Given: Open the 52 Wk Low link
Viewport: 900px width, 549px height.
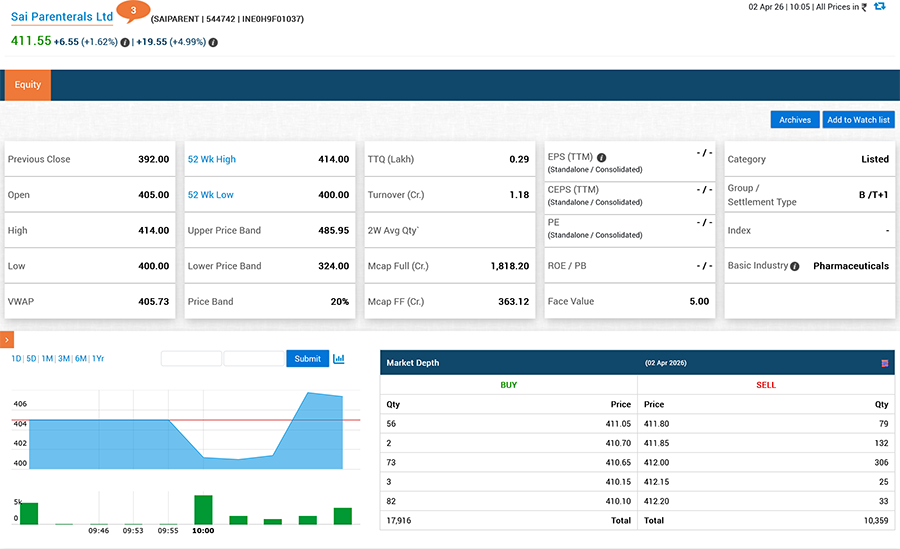Looking at the screenshot, I should click(211, 195).
